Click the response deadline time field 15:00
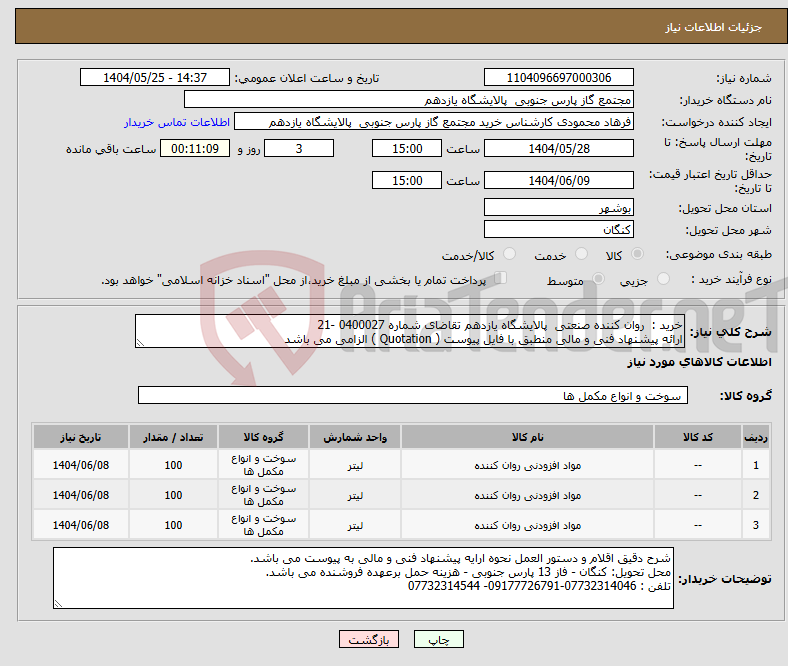The height and width of the screenshot is (666, 788). click(x=407, y=148)
